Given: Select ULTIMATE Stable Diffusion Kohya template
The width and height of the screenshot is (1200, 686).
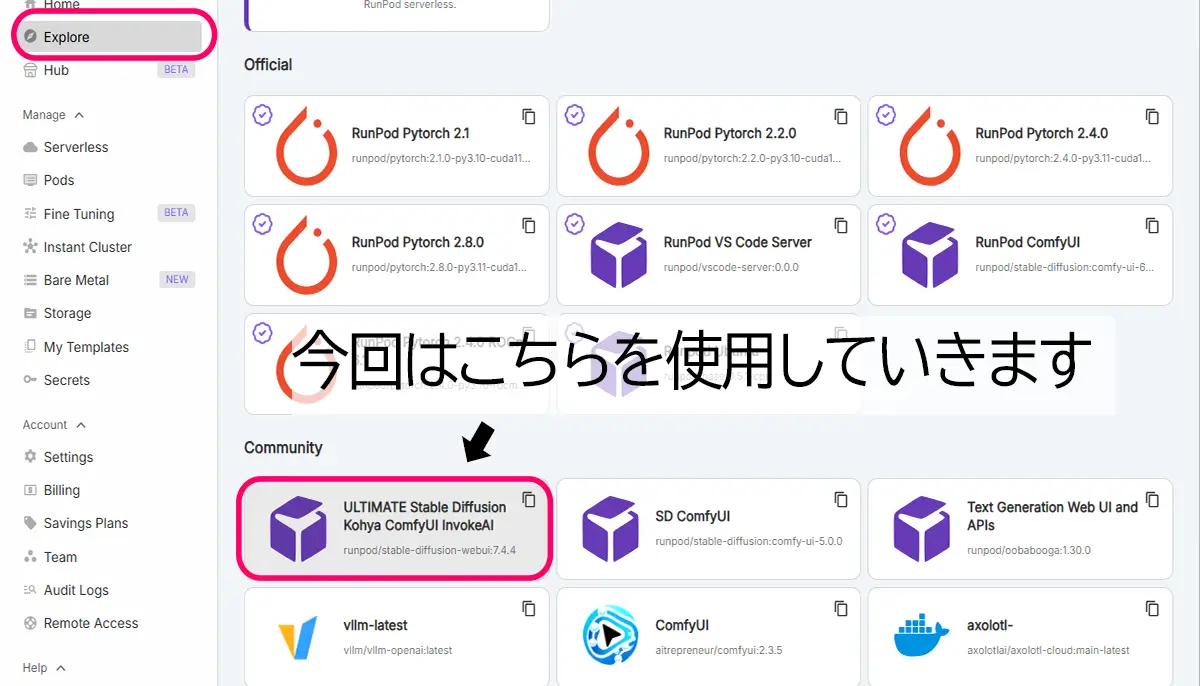Looking at the screenshot, I should [x=396, y=528].
